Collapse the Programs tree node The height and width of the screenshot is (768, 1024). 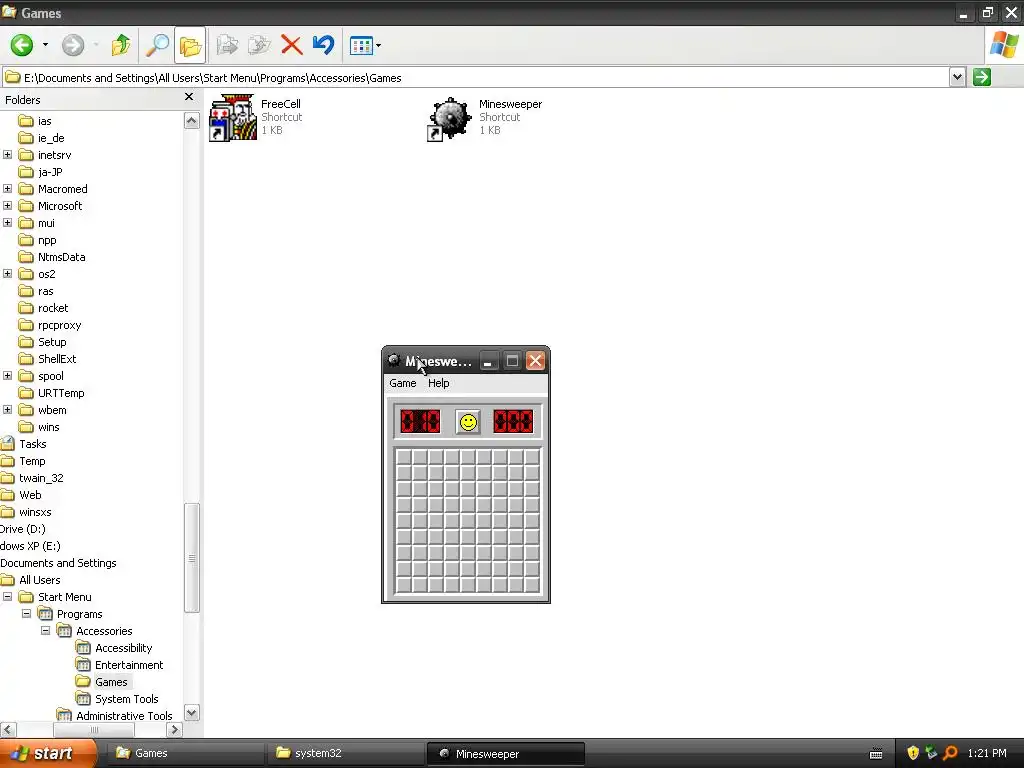(x=26, y=614)
